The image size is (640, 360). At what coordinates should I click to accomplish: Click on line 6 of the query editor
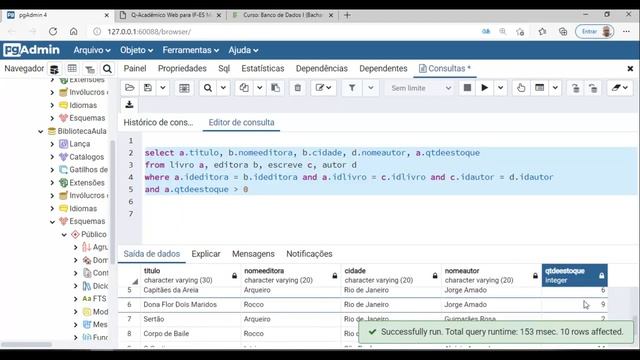coord(388,202)
